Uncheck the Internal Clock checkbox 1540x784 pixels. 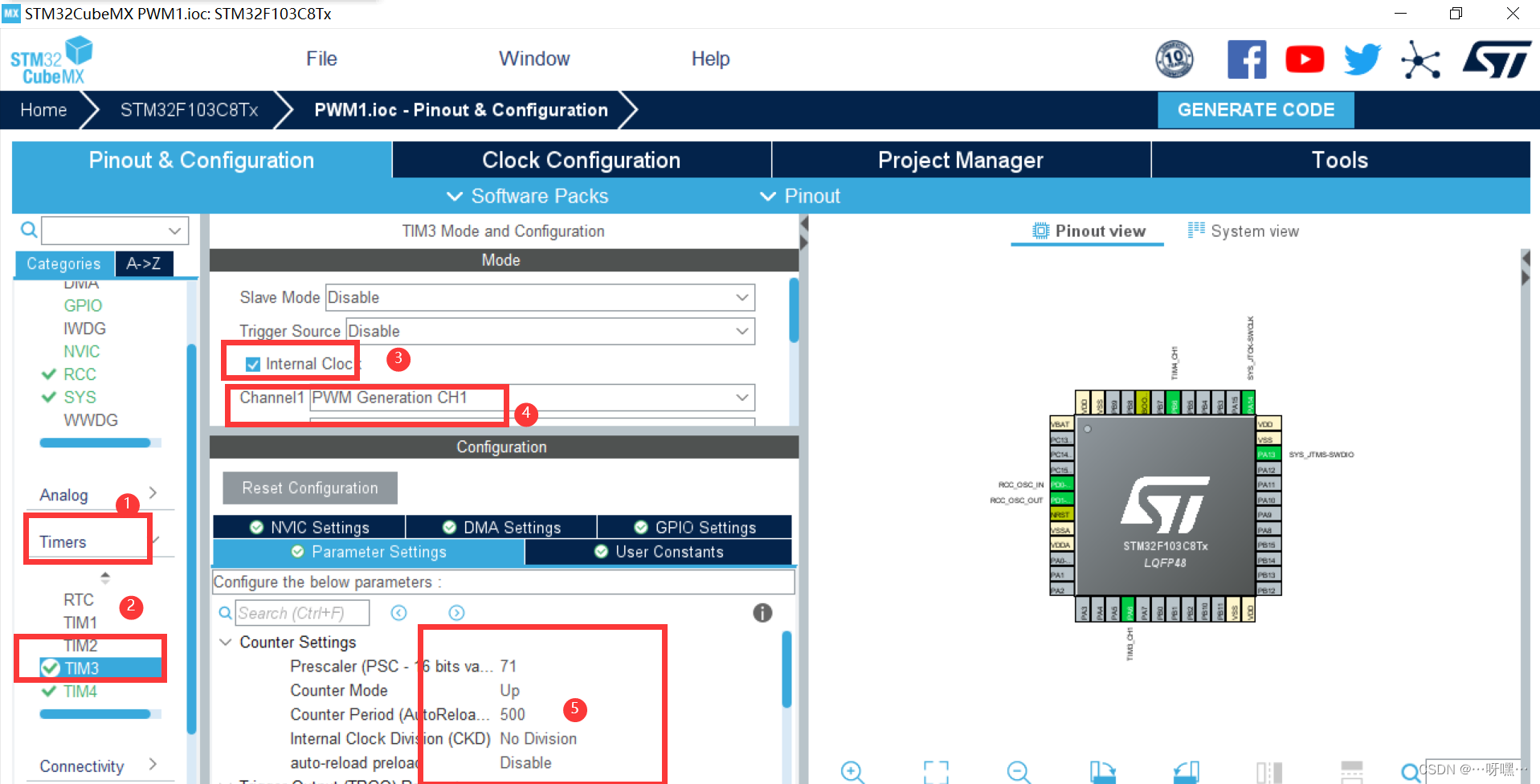(x=253, y=363)
